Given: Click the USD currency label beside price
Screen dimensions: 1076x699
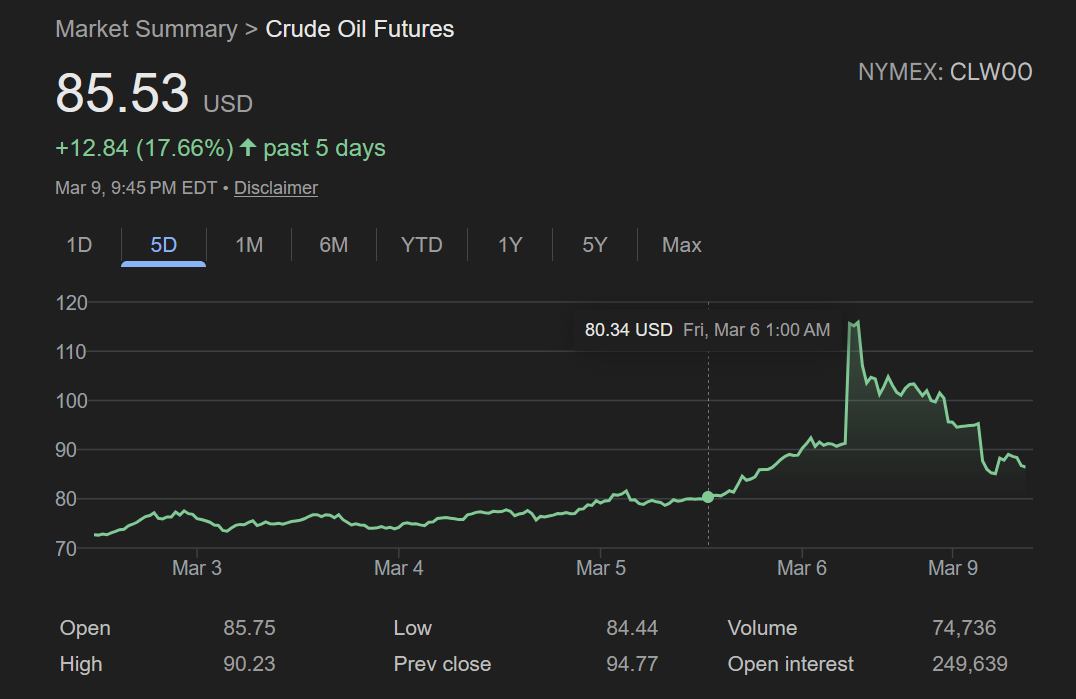Looking at the screenshot, I should [228, 104].
